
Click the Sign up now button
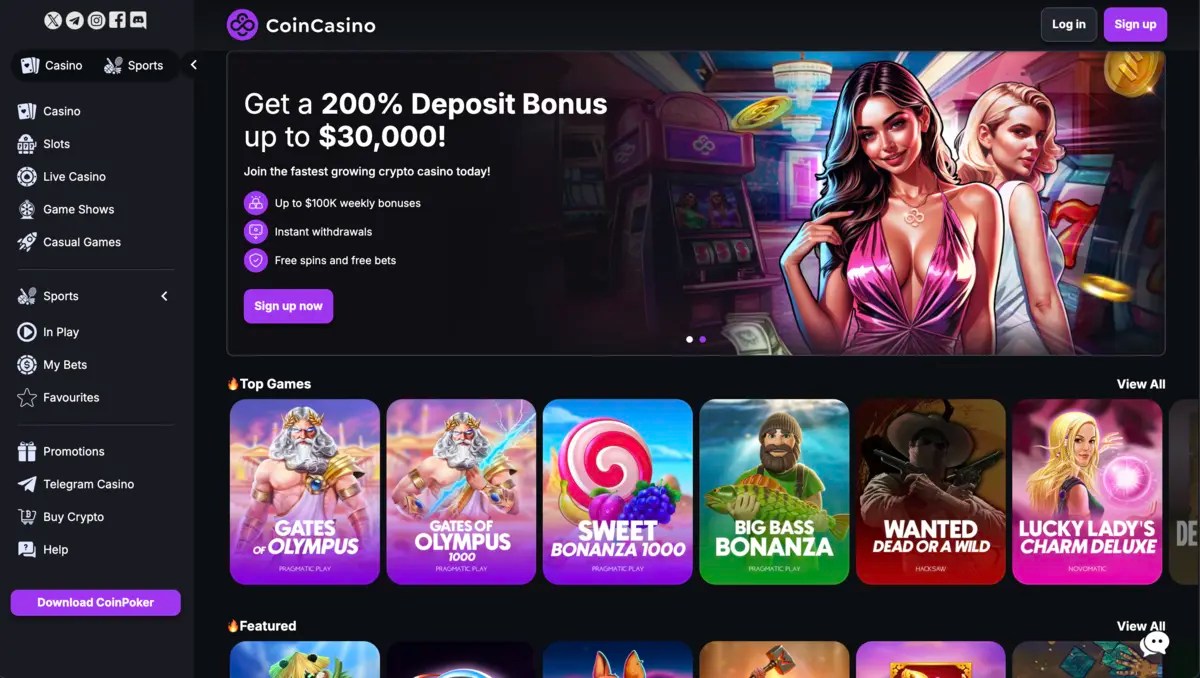coord(288,306)
